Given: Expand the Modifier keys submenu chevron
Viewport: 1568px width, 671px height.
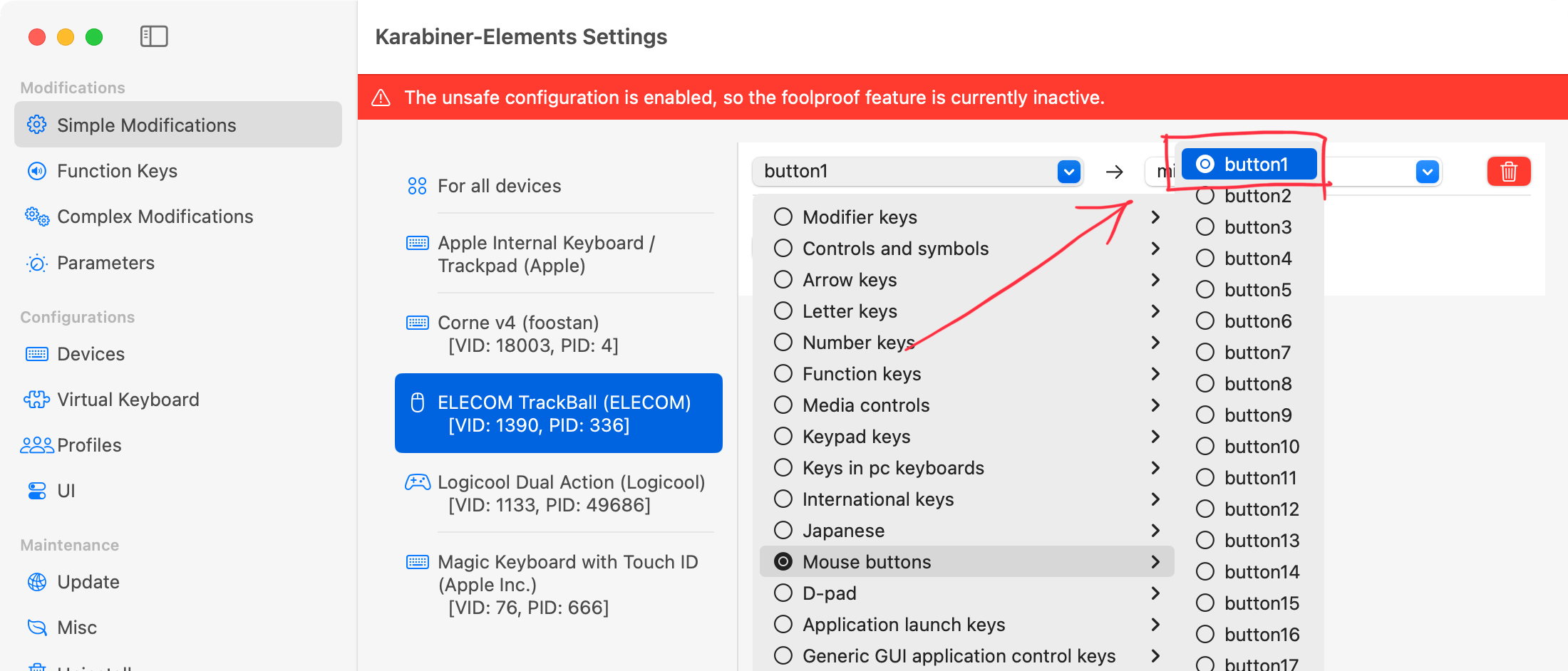Looking at the screenshot, I should pyautogui.click(x=1155, y=217).
